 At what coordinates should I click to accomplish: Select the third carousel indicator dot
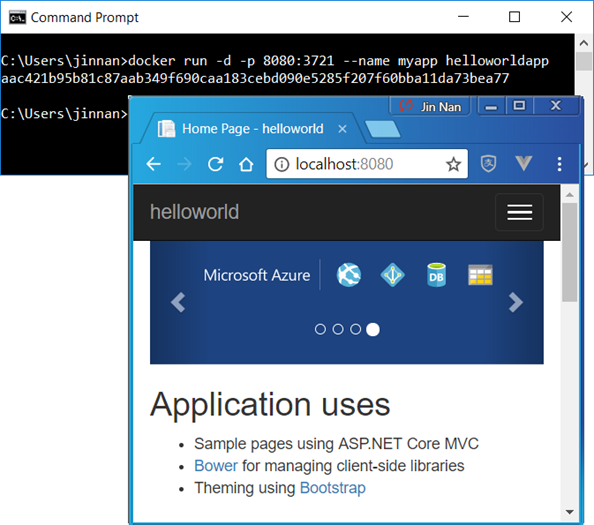(355, 329)
